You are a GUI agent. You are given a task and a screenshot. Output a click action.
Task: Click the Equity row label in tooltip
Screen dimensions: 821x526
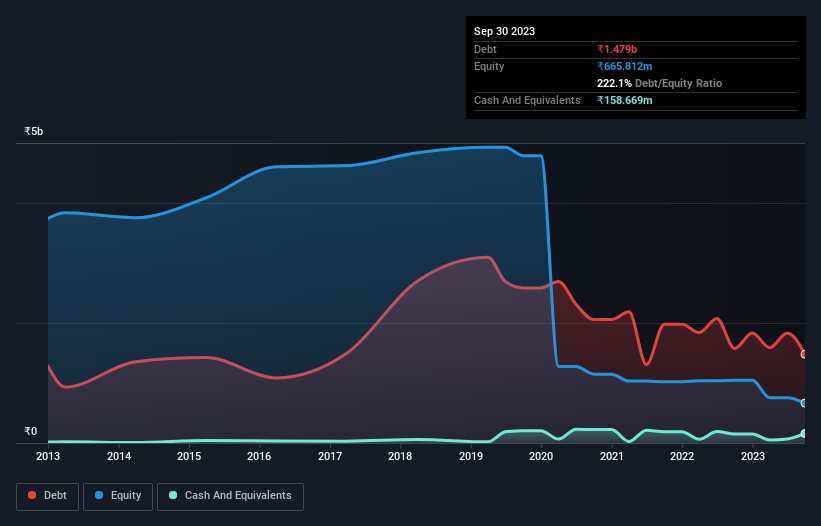click(x=489, y=66)
